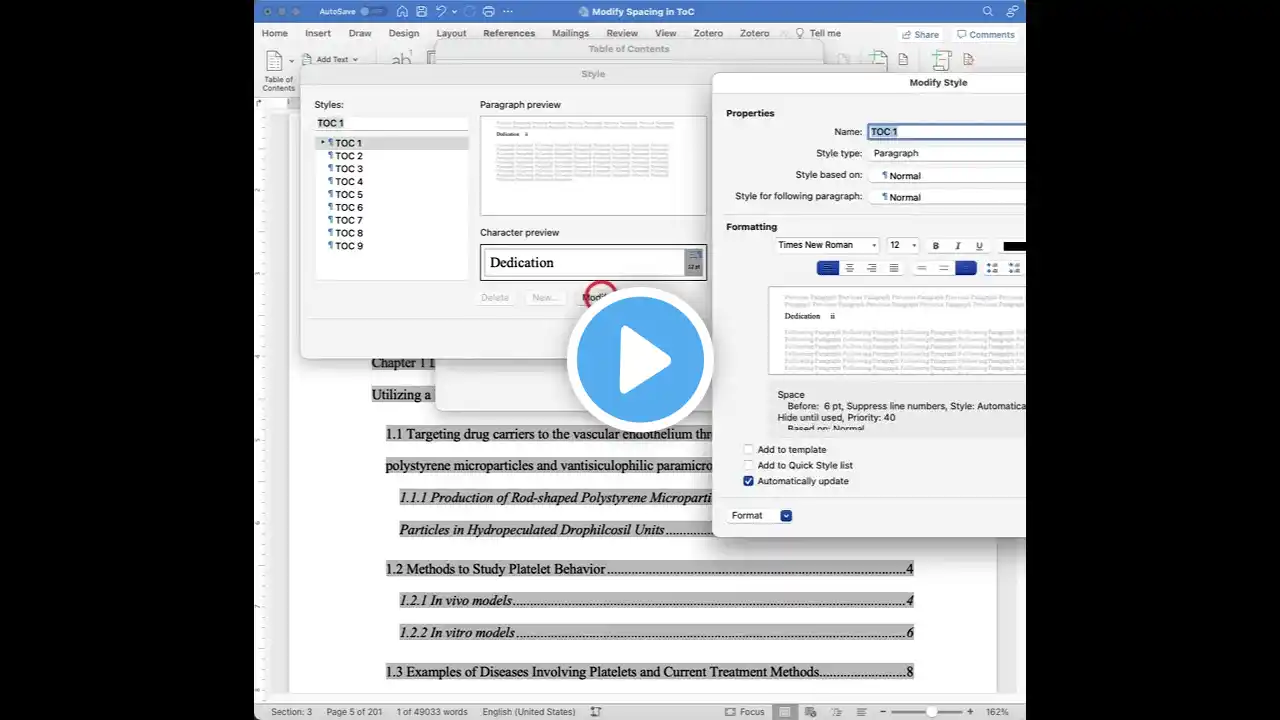The height and width of the screenshot is (720, 1280).
Task: Open the Undo history dropdown arrow
Action: pos(454,11)
